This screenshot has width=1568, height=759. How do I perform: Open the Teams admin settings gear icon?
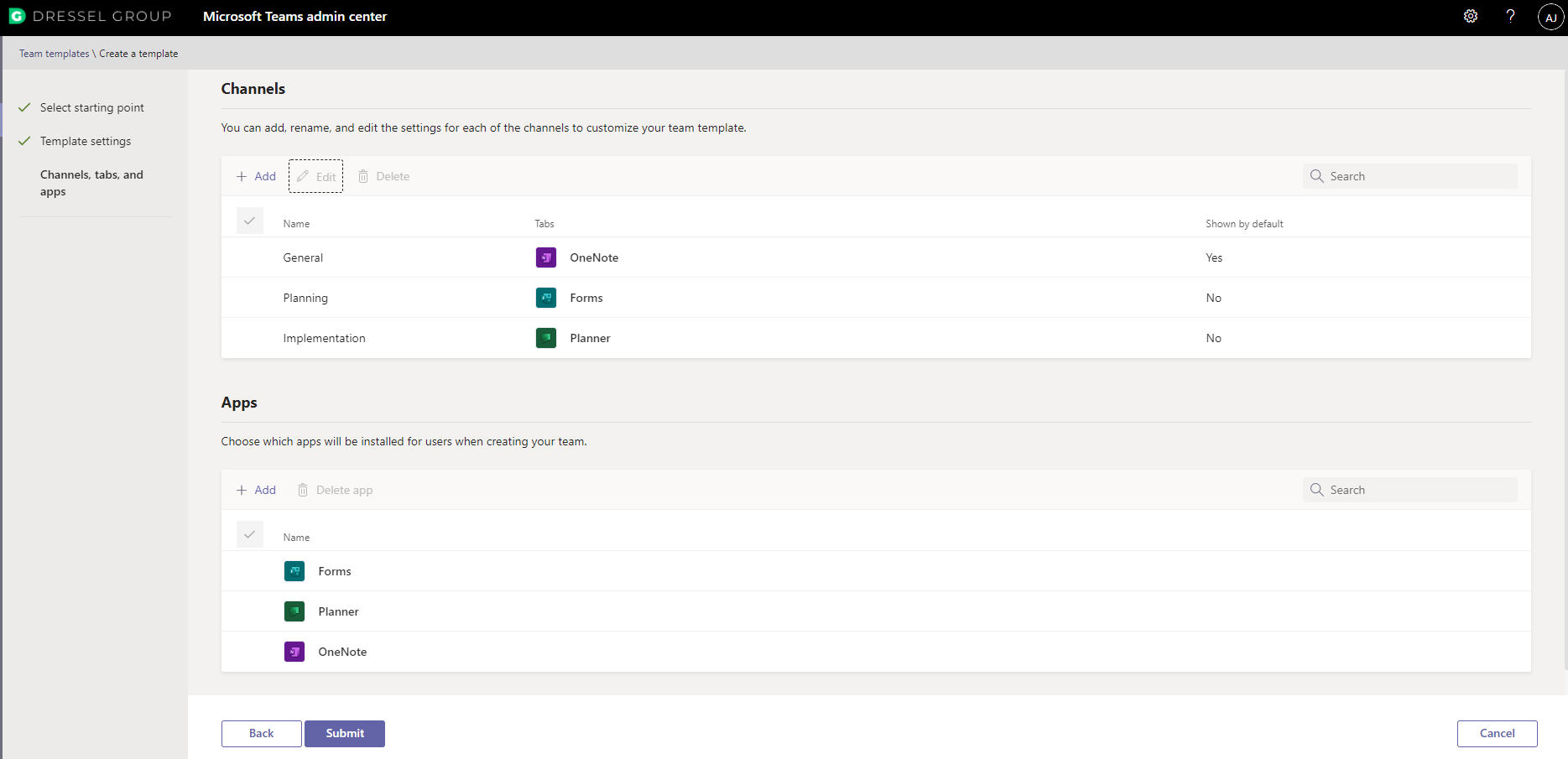pyautogui.click(x=1471, y=16)
